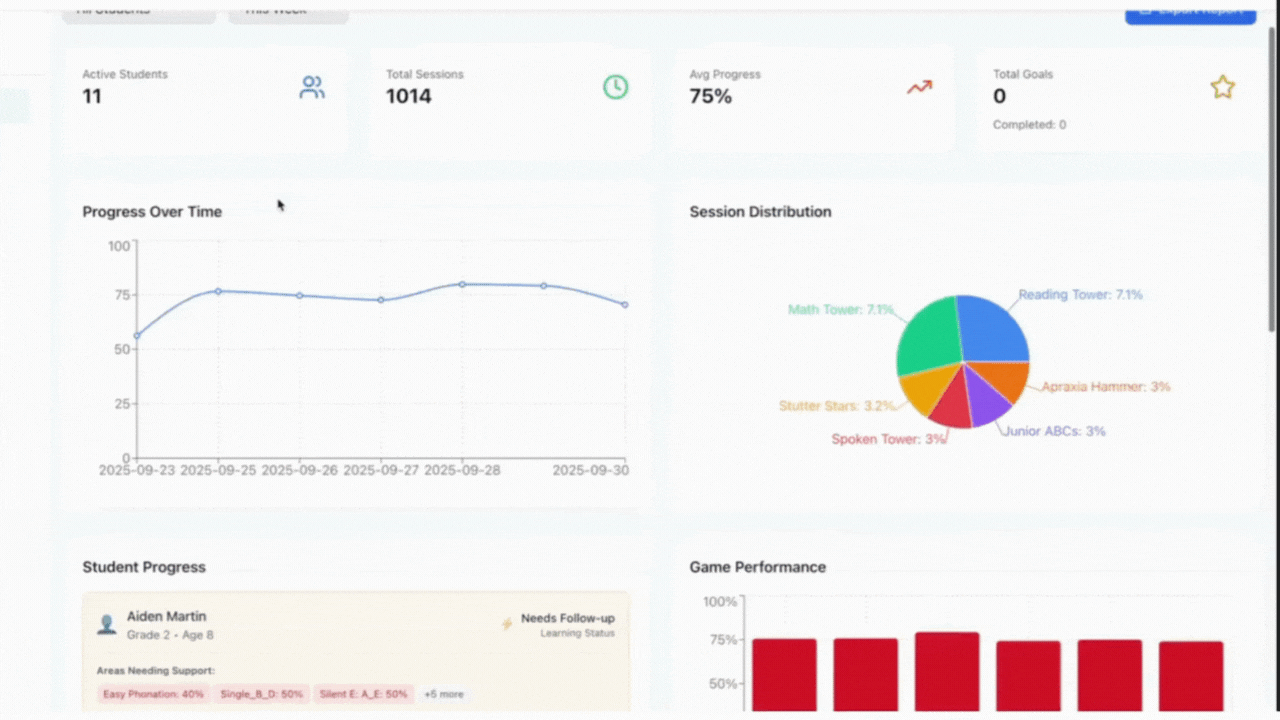The width and height of the screenshot is (1280, 720).
Task: Click the tallest red bar in Game Performance
Action: [947, 670]
